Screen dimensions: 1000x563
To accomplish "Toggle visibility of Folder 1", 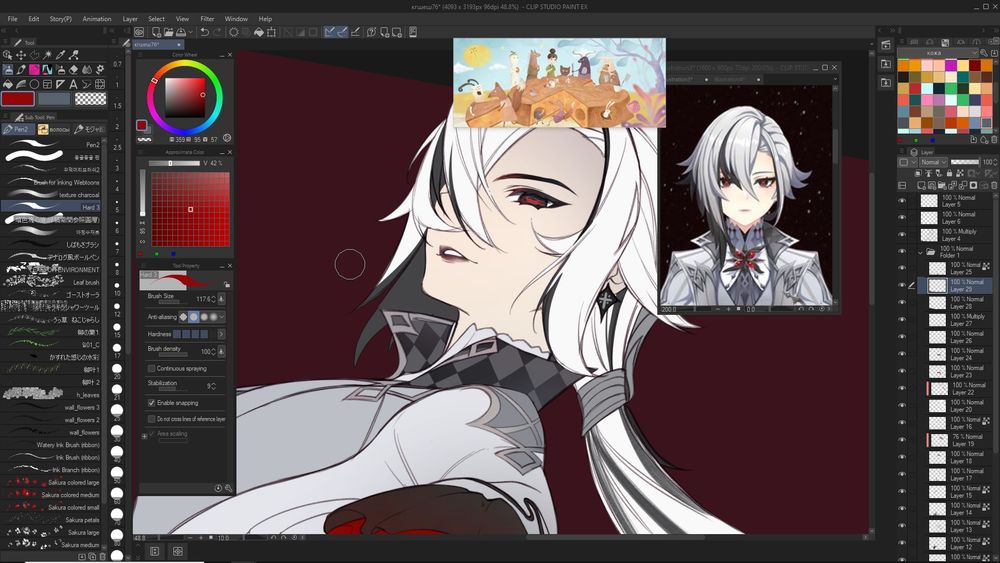I will 902,252.
